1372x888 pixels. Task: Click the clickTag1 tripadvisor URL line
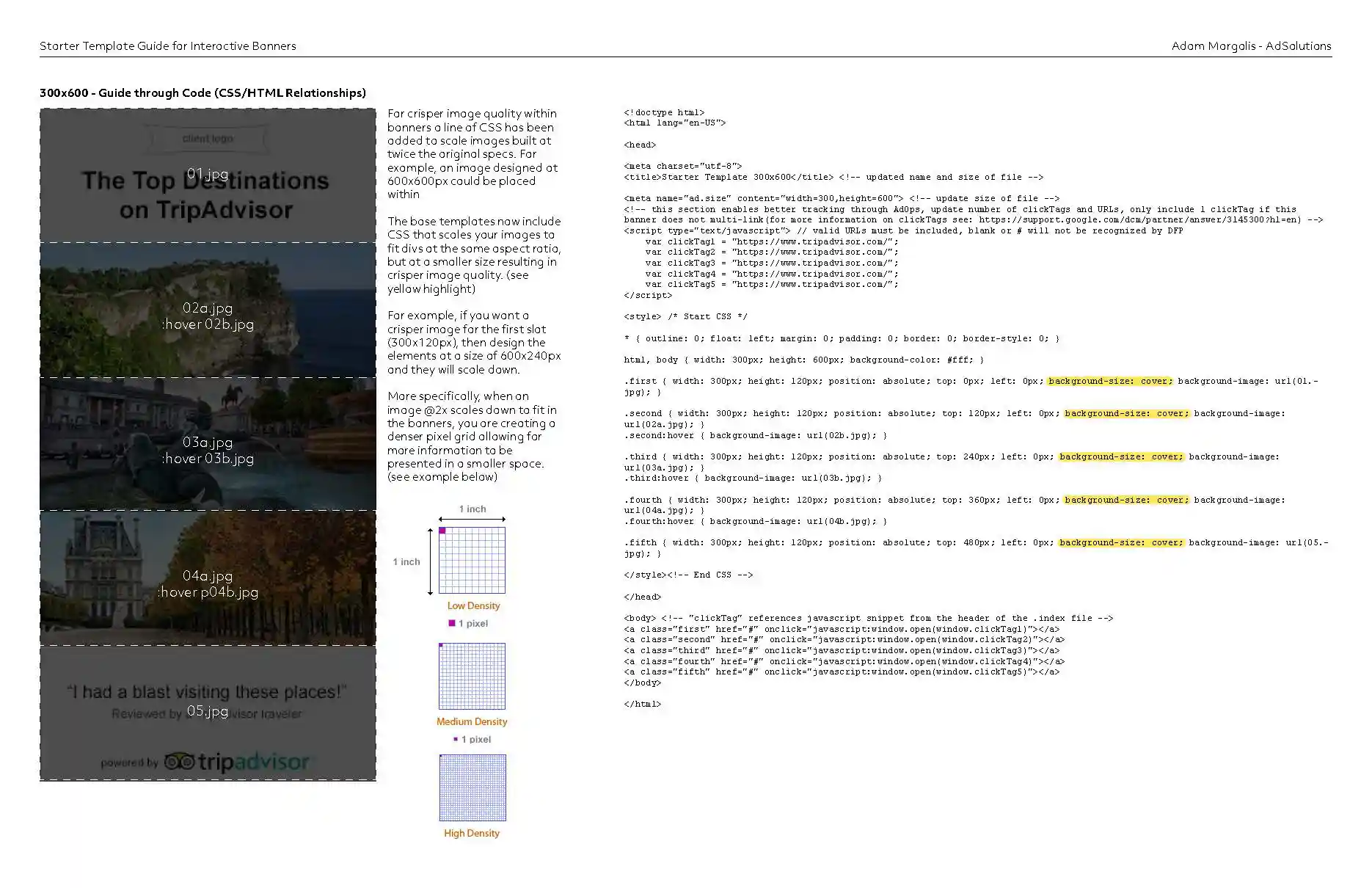click(771, 241)
